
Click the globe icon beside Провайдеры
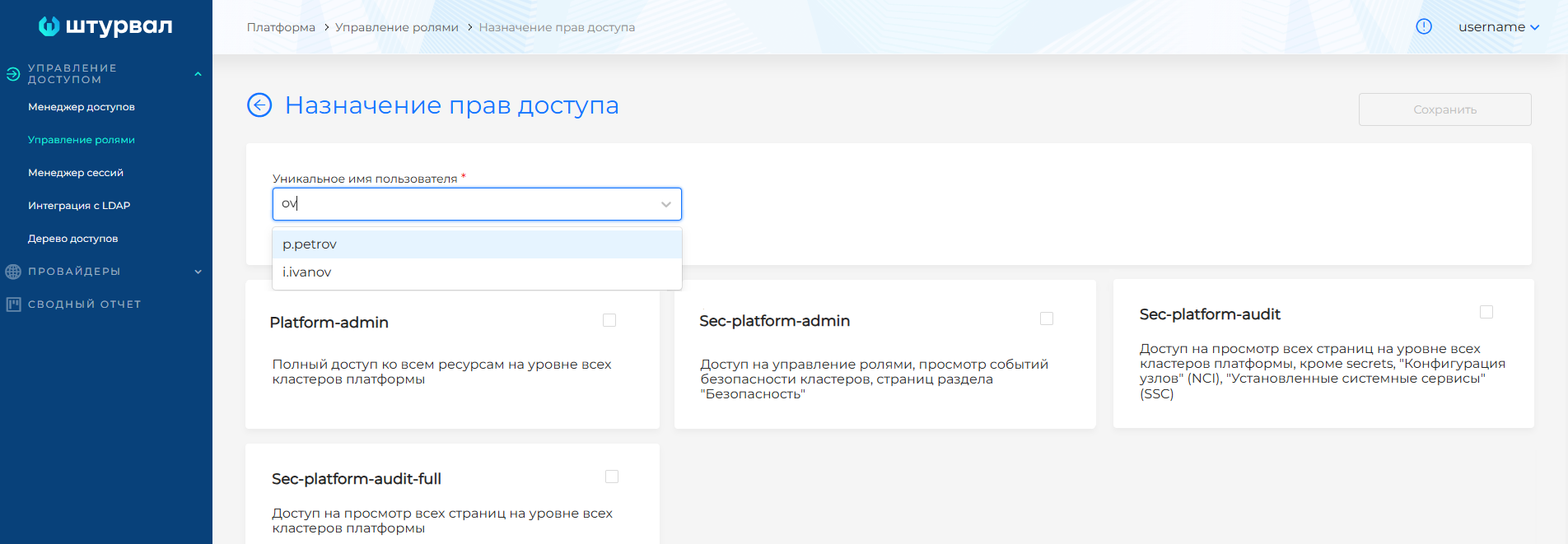[x=13, y=272]
